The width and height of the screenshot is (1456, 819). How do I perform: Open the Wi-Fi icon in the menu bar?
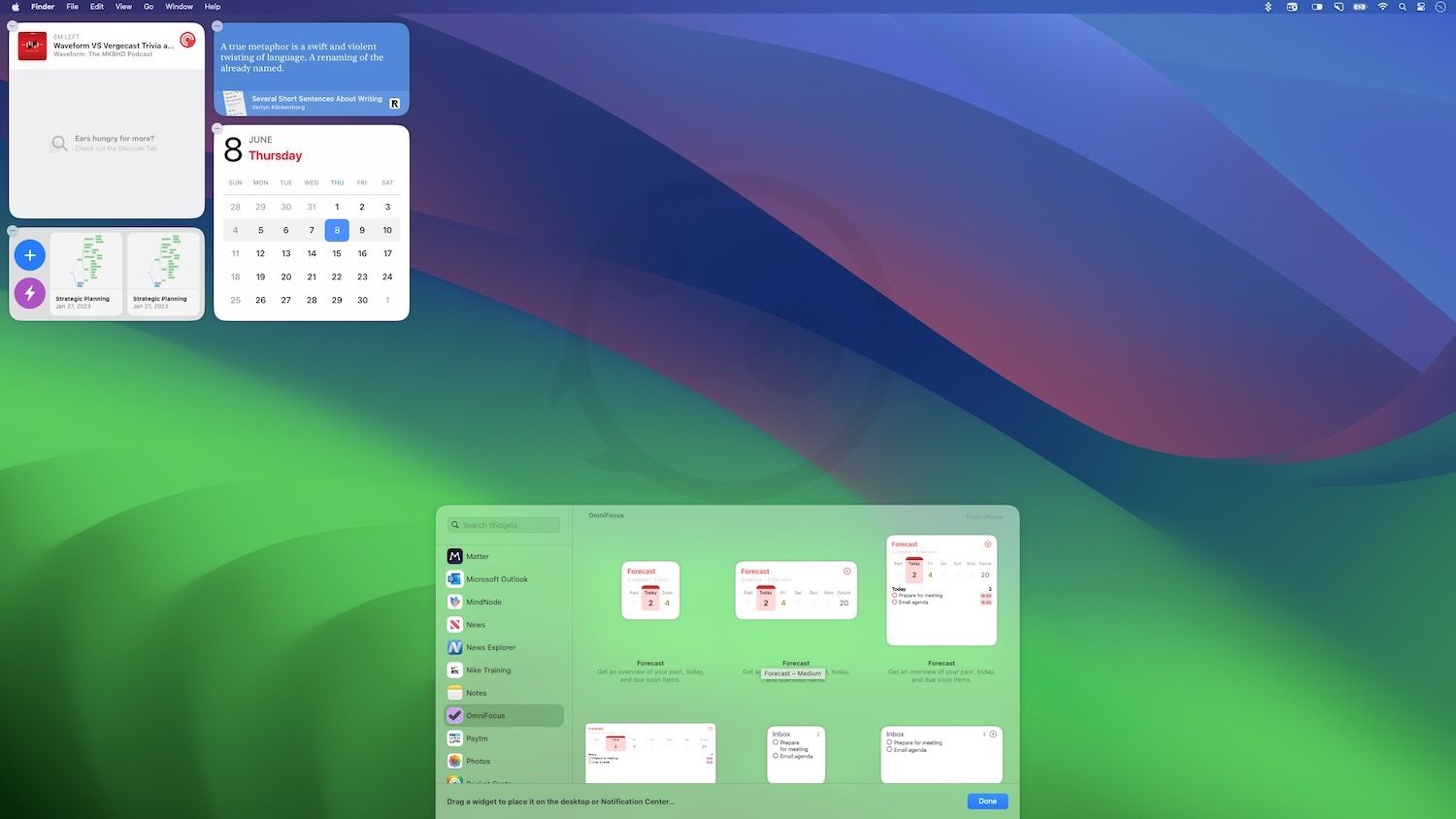pyautogui.click(x=1381, y=7)
